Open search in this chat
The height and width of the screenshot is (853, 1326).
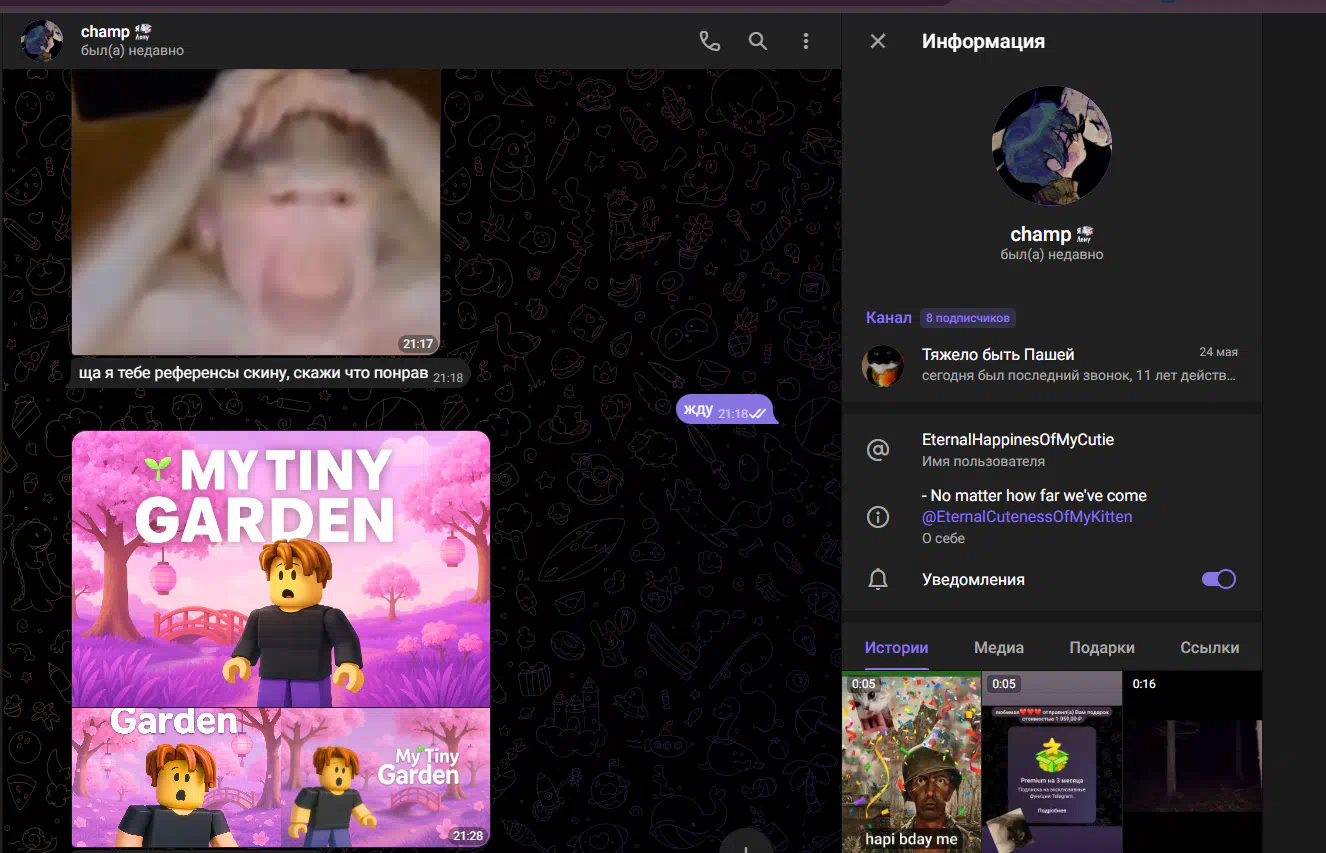[x=758, y=41]
